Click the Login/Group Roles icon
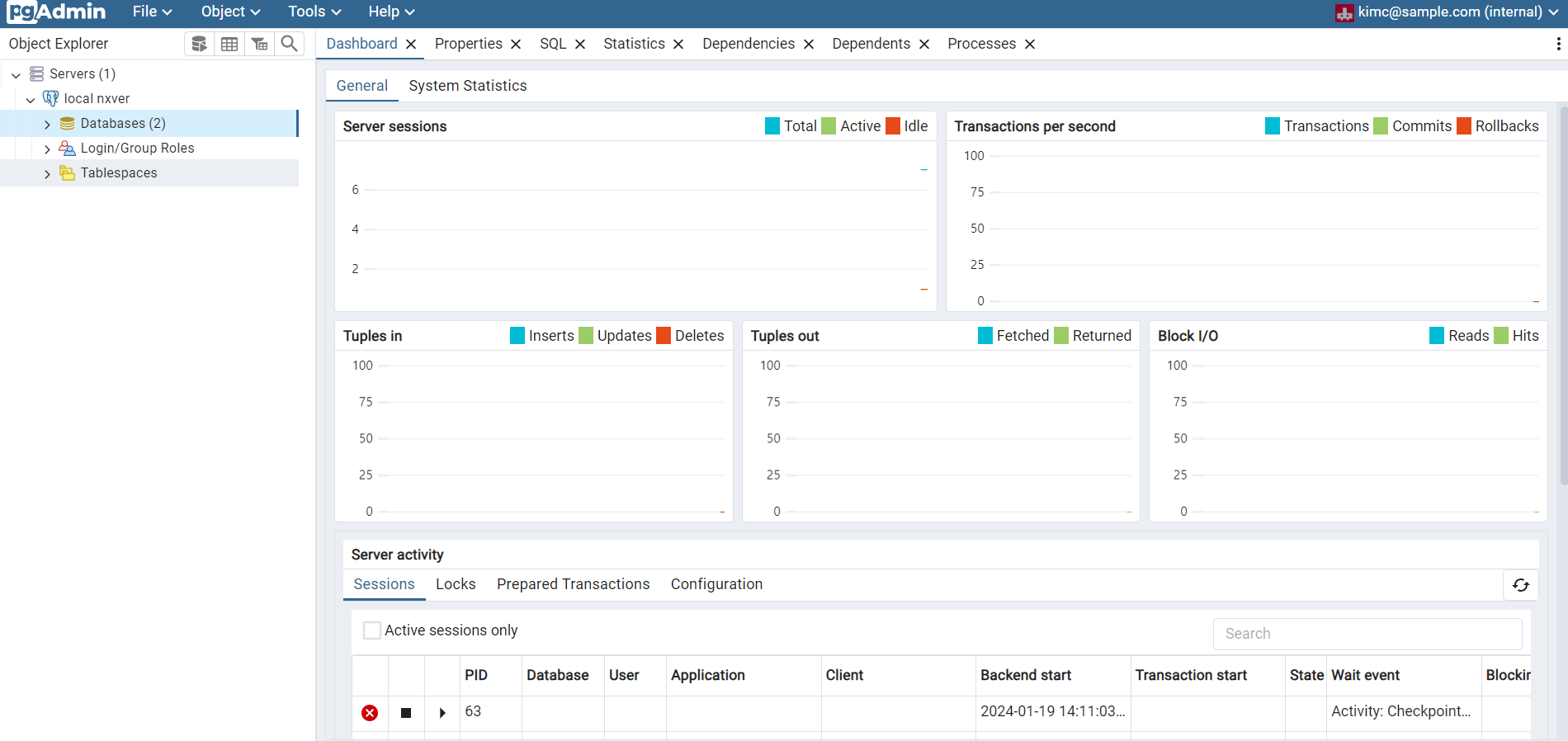The image size is (1568, 741). [x=68, y=149]
